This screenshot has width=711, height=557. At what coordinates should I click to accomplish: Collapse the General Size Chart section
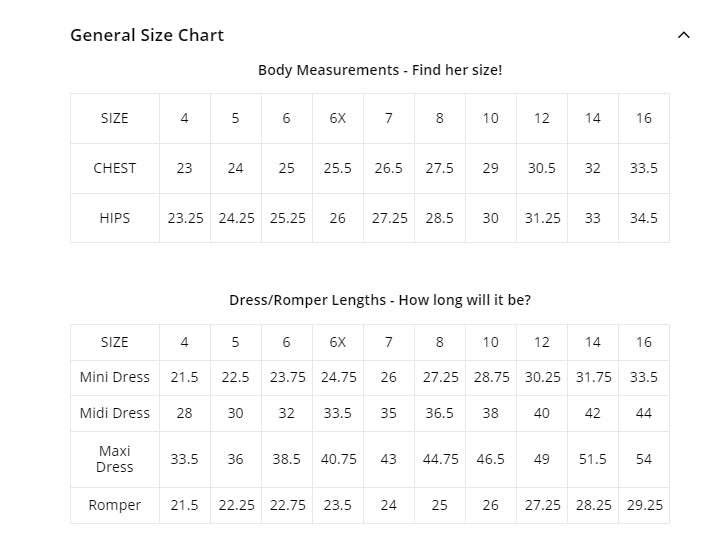(x=684, y=35)
